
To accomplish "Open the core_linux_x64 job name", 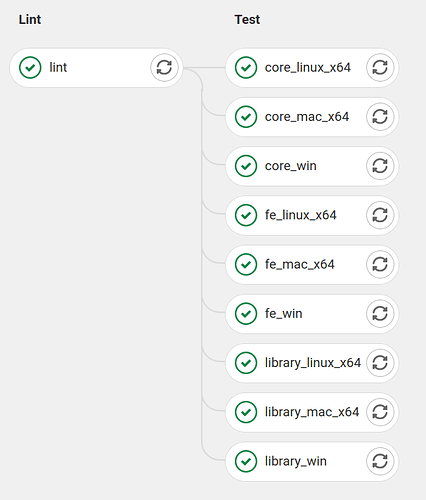I will pyautogui.click(x=308, y=68).
